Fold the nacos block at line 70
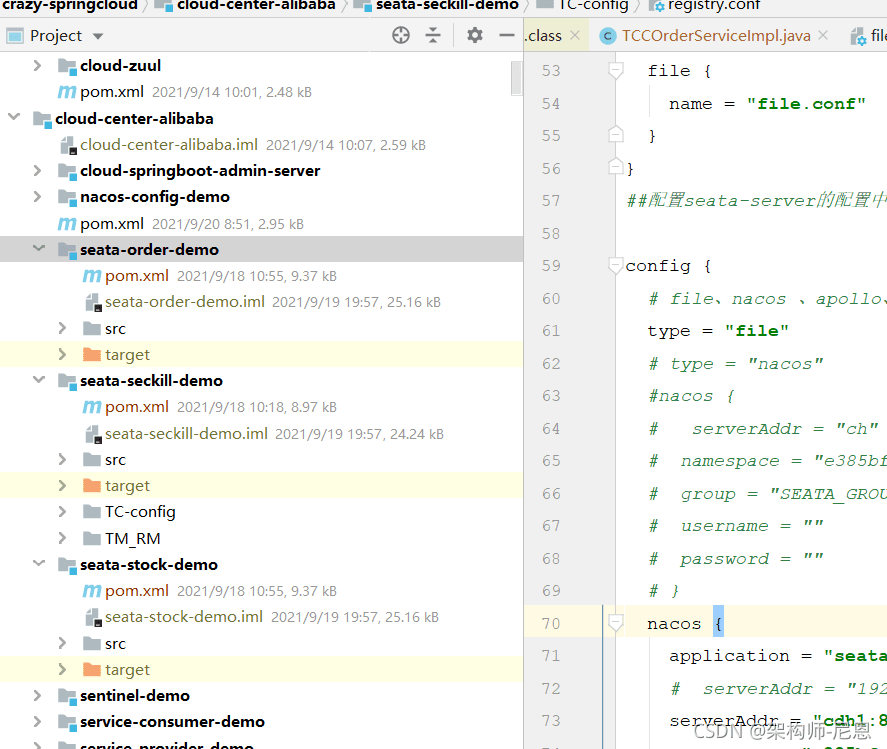This screenshot has width=887, height=749. pyautogui.click(x=615, y=623)
